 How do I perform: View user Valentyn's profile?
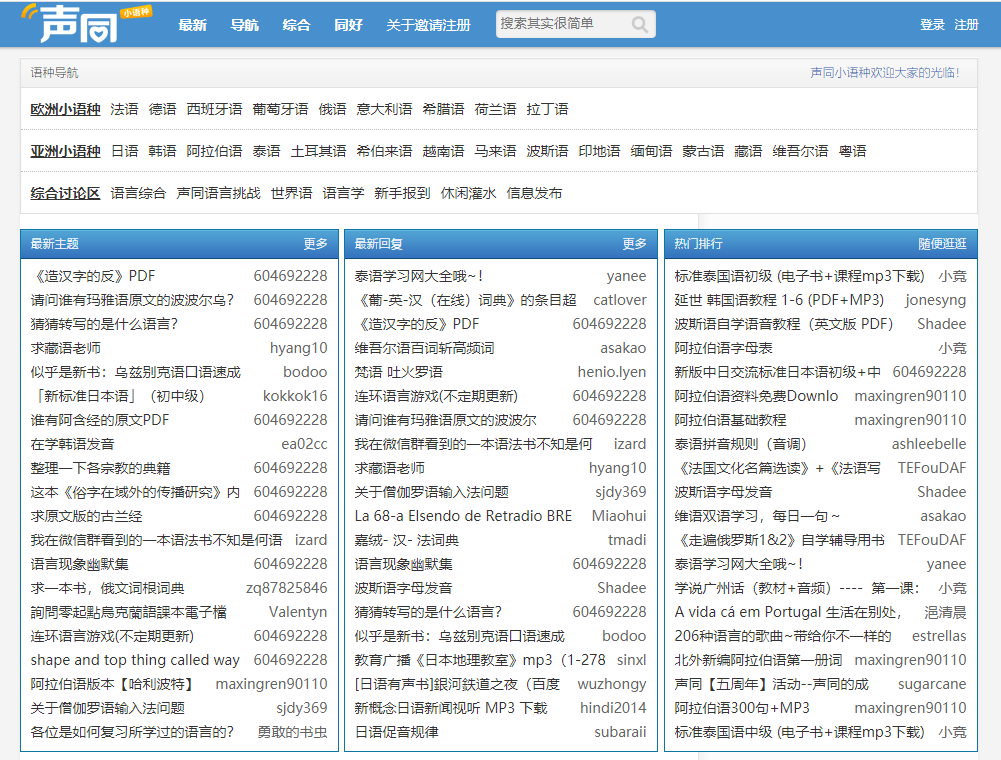[x=297, y=612]
